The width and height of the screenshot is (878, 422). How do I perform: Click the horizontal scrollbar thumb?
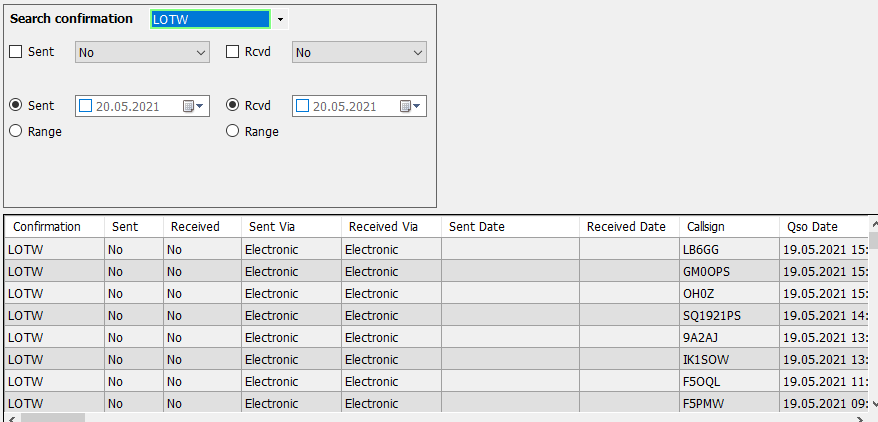click(53, 418)
